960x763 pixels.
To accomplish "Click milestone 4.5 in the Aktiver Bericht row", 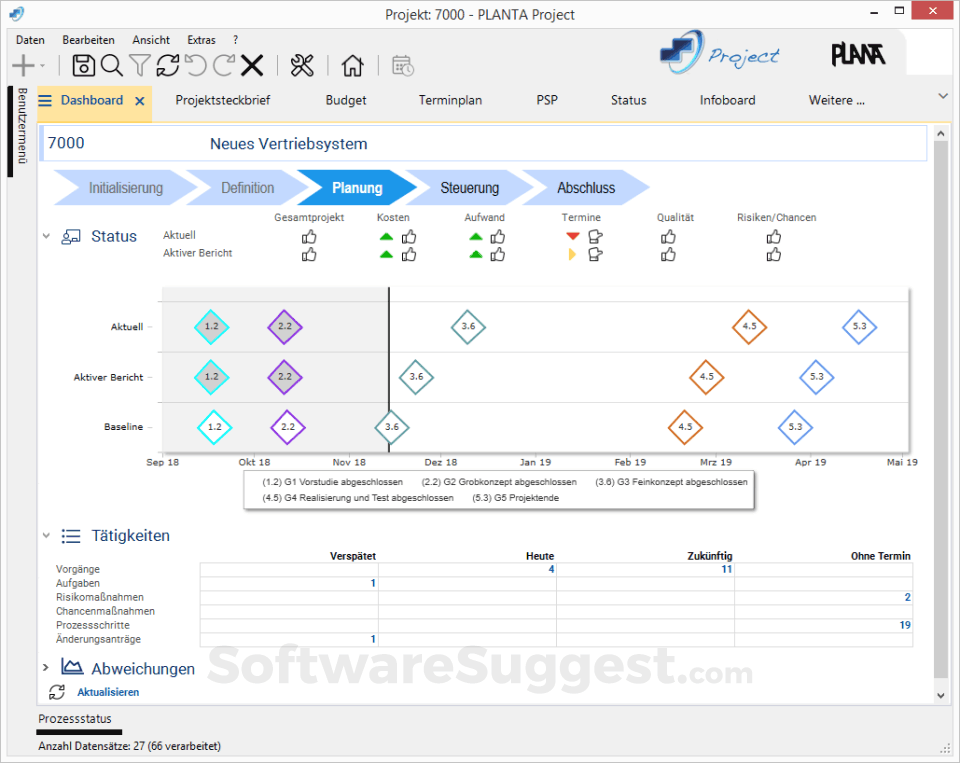I will pyautogui.click(x=707, y=377).
